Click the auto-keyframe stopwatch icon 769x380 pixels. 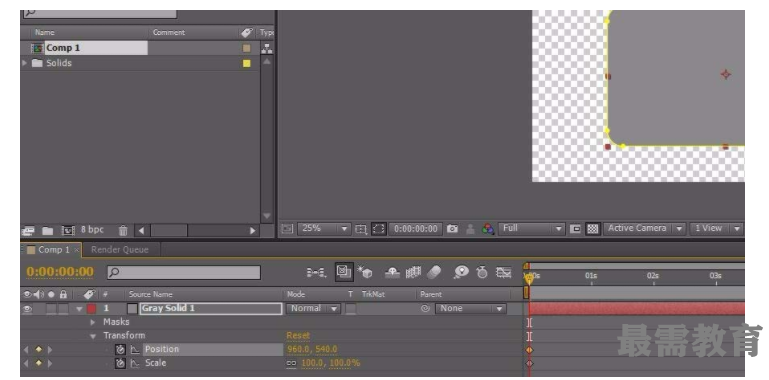point(482,272)
